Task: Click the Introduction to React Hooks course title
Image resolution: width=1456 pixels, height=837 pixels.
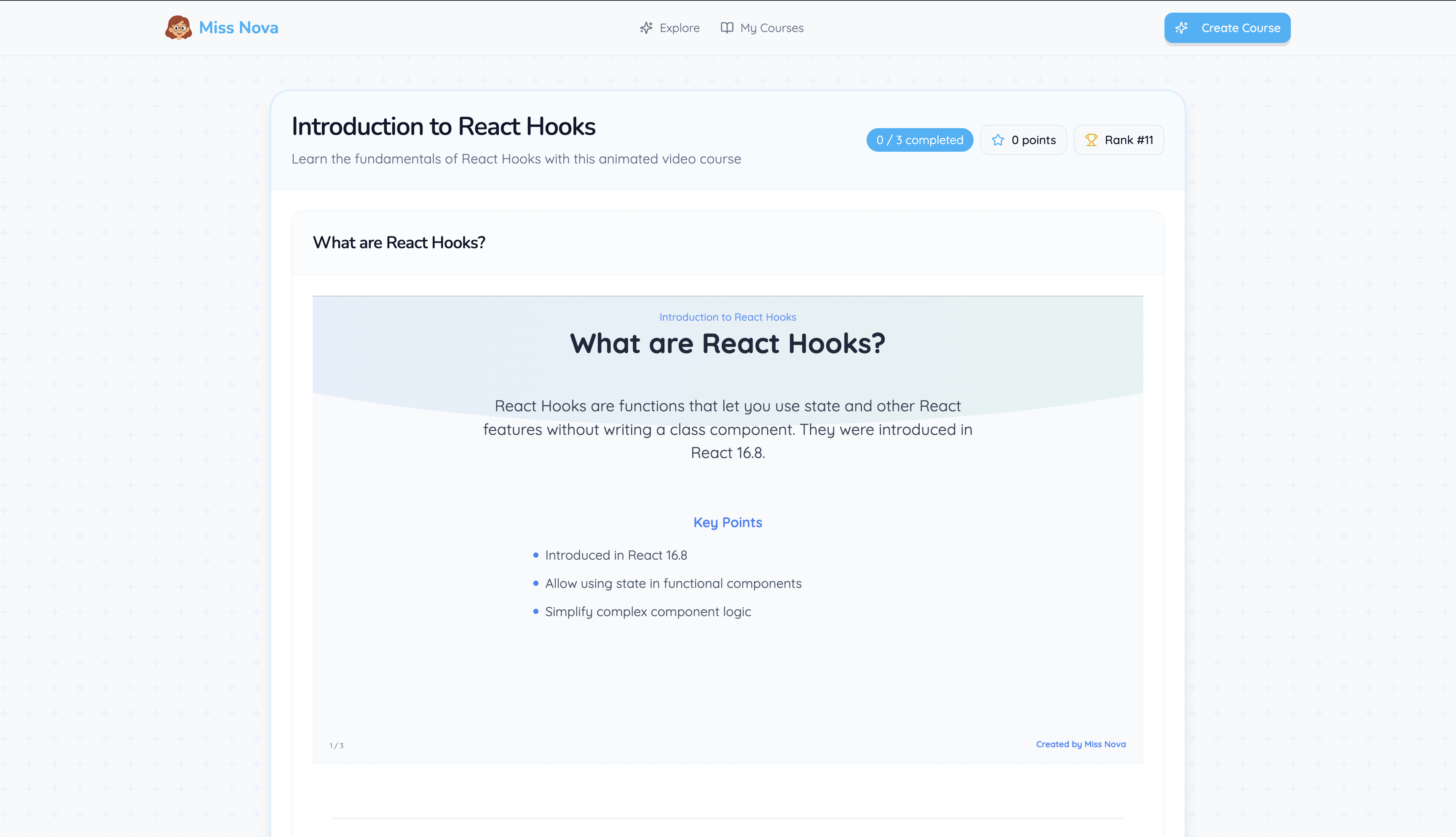Action: [443, 126]
